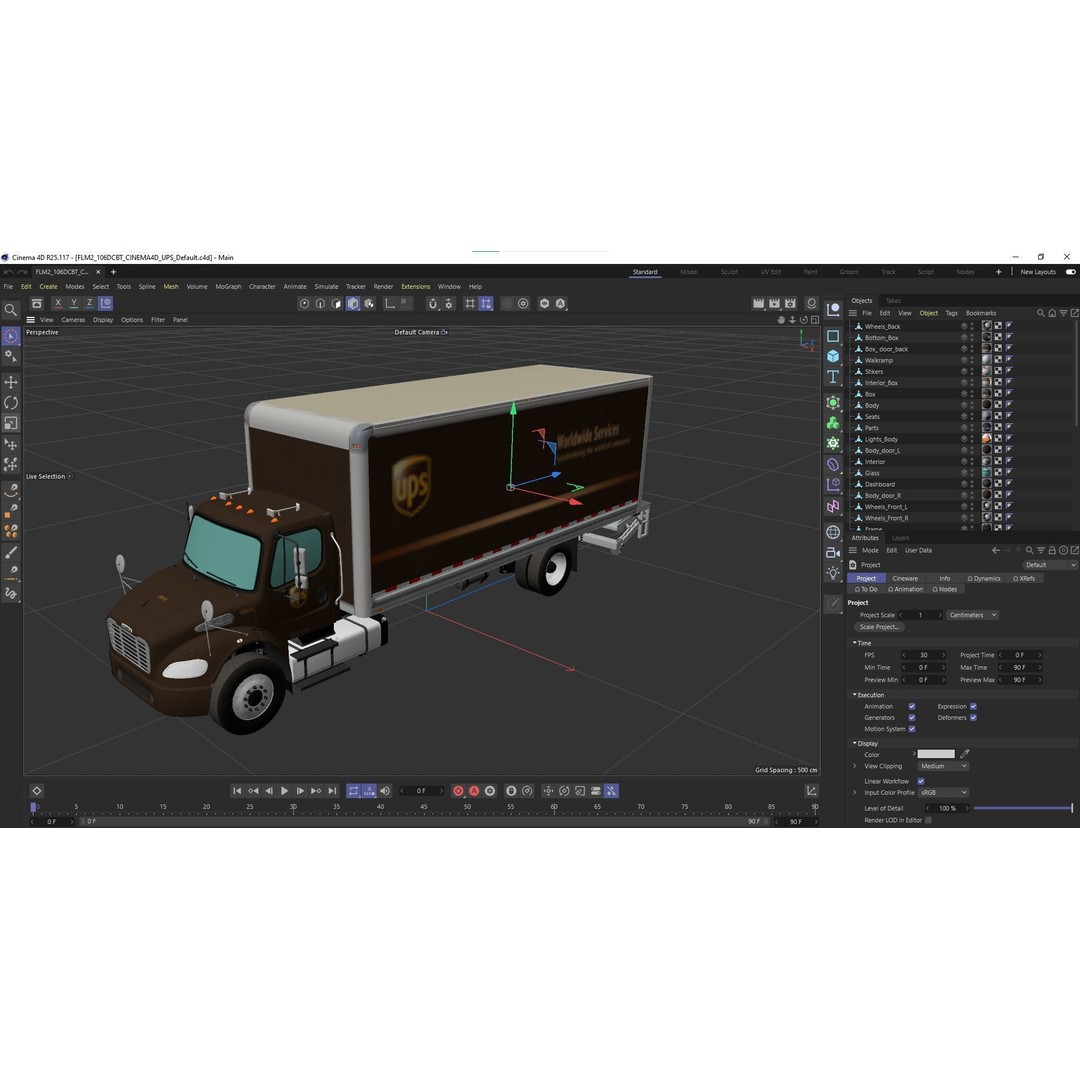Click the Text spline T icon

pyautogui.click(x=833, y=377)
